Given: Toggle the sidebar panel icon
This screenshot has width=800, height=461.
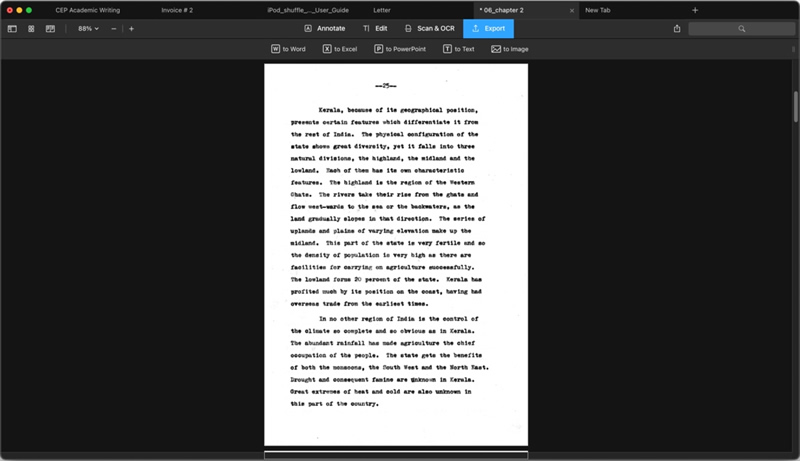Looking at the screenshot, I should point(12,29).
